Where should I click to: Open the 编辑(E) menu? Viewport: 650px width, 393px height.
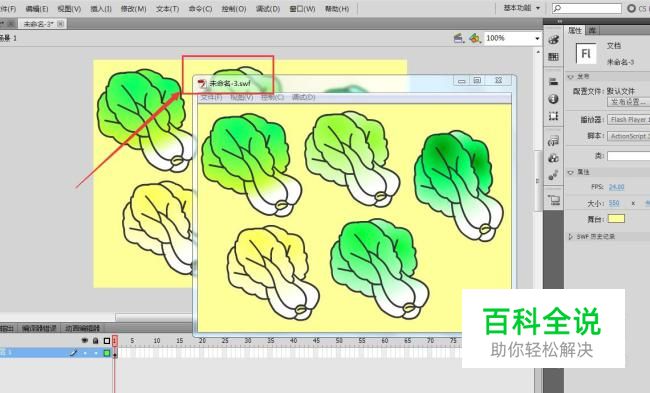(36, 9)
